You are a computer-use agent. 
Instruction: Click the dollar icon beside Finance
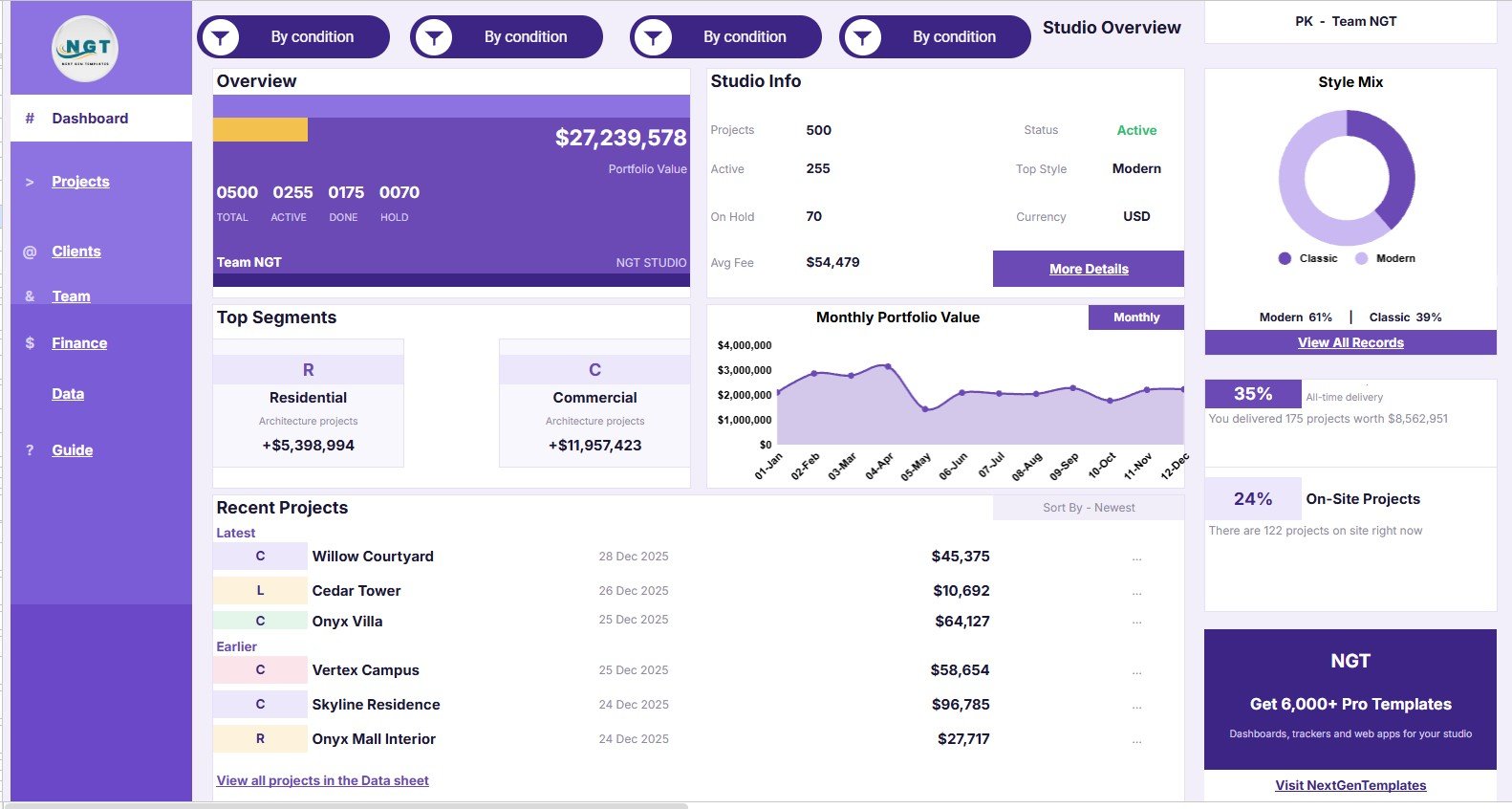pos(30,342)
